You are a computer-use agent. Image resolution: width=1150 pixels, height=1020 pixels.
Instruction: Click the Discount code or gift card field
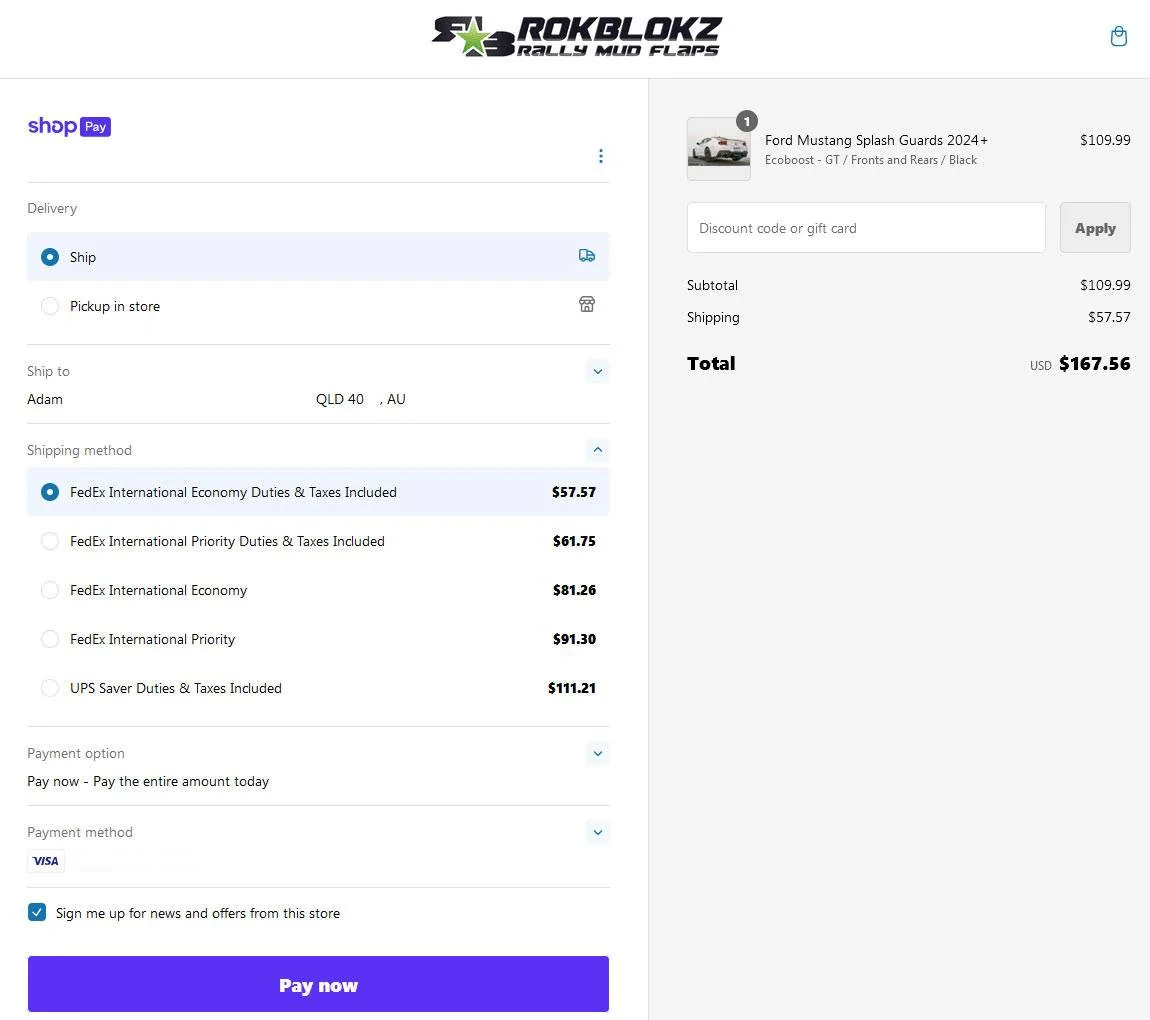[866, 228]
